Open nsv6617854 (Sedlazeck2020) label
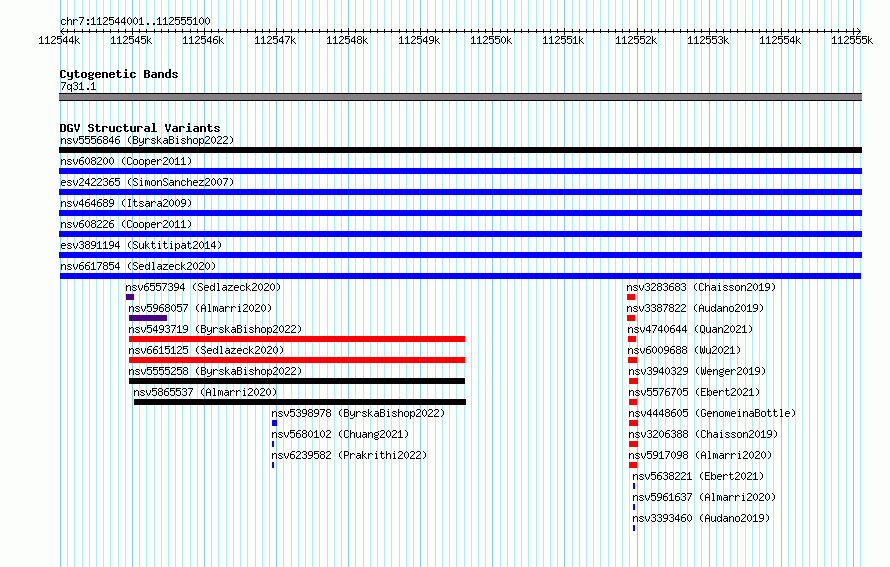The image size is (890, 567). (138, 266)
